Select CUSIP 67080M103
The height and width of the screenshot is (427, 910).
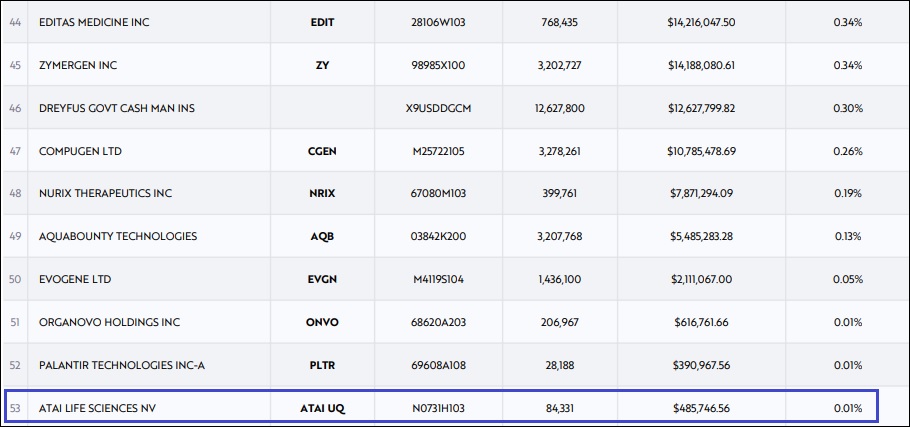click(x=438, y=193)
